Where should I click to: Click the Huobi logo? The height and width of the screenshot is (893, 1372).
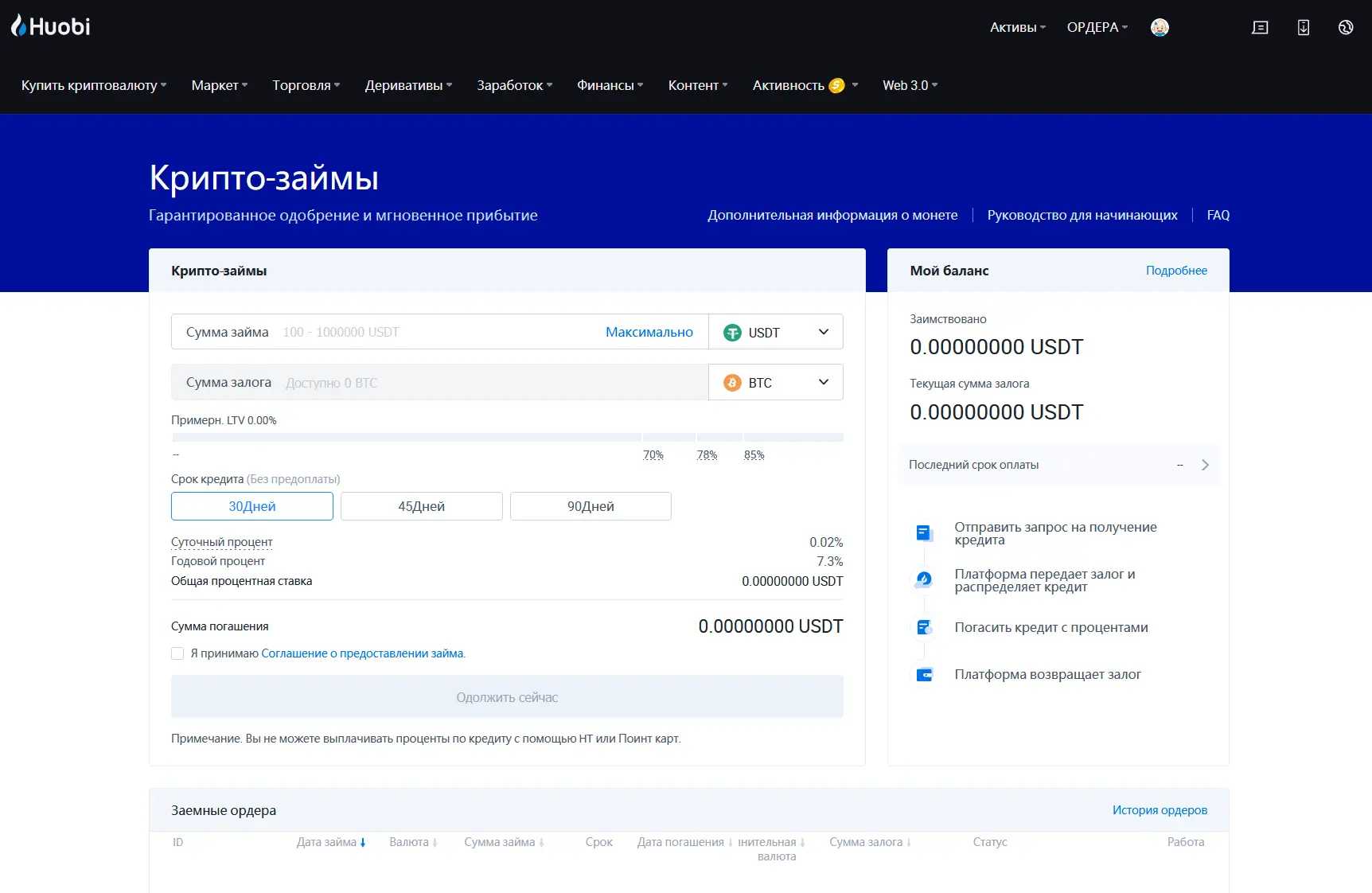(x=51, y=26)
